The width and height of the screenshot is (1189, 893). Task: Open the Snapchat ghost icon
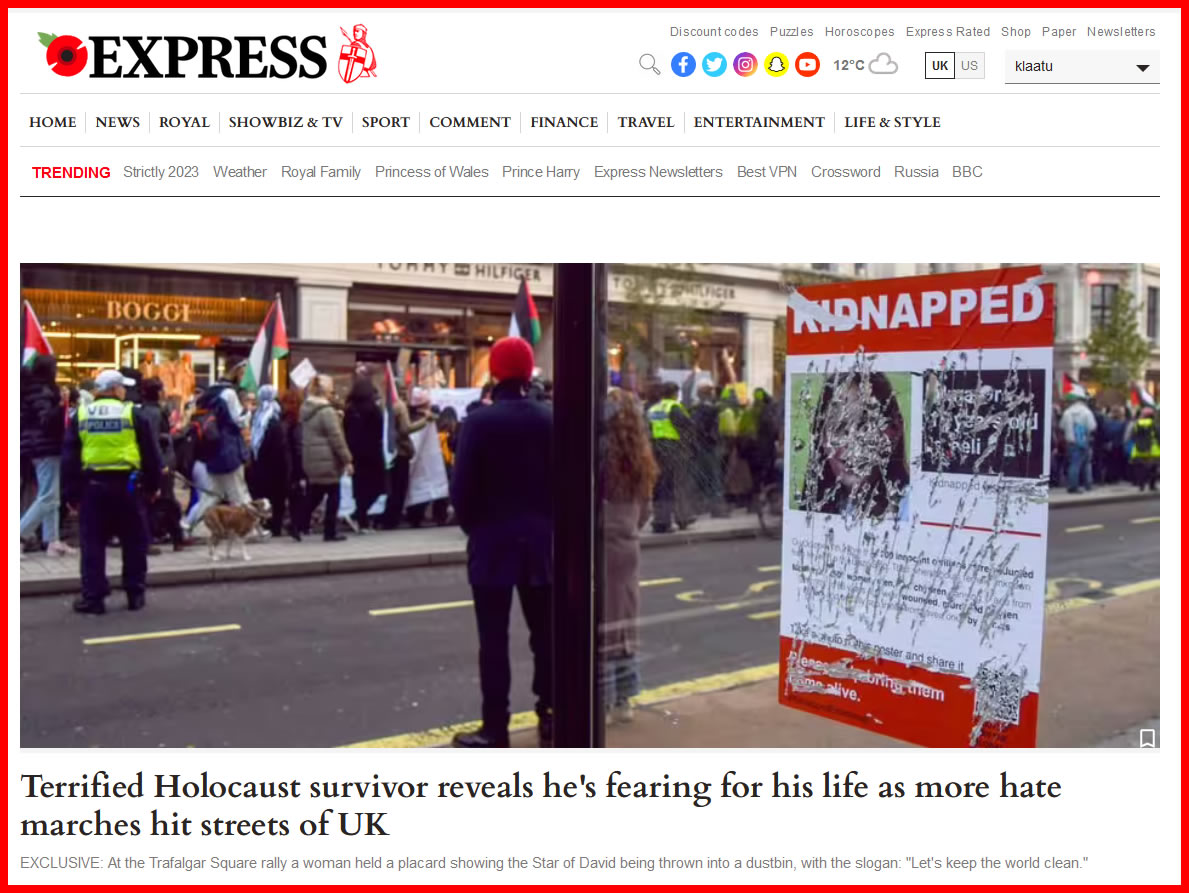tap(776, 65)
